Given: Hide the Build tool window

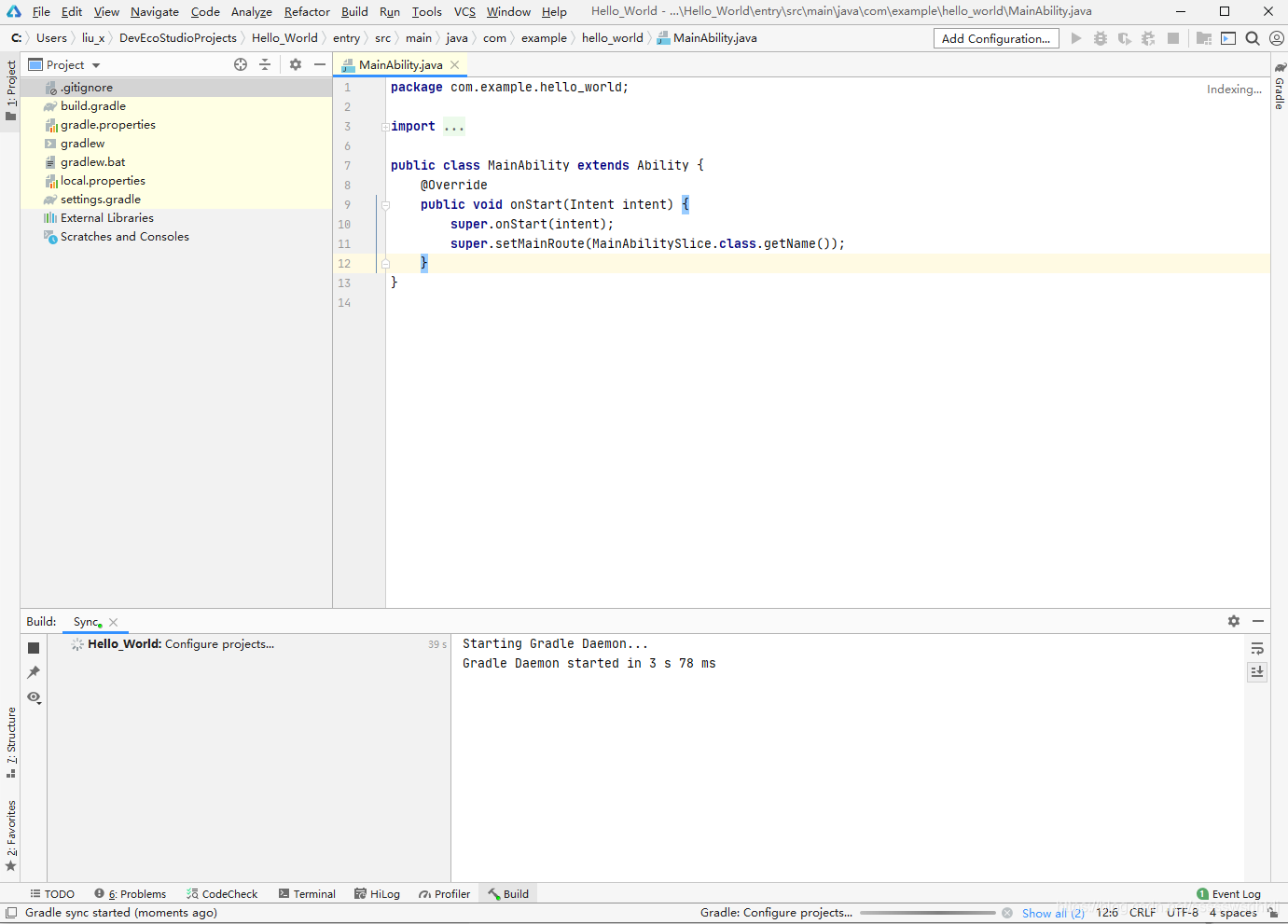Looking at the screenshot, I should click(1258, 621).
